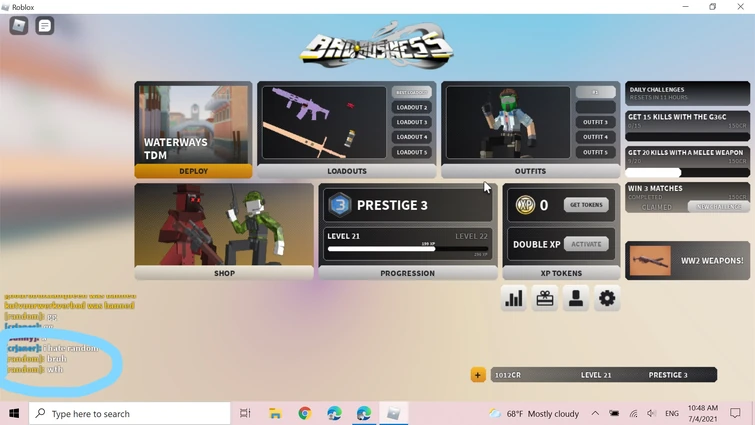Click the melee kills challenge progress bar
This screenshot has width=755, height=425.
[687, 172]
